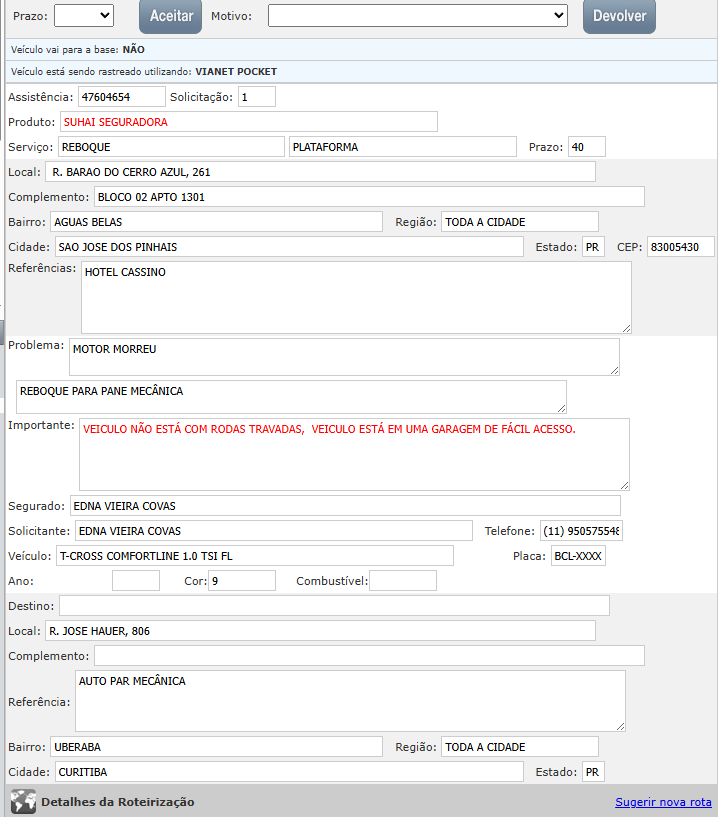Click the Importante notes textarea

[x=354, y=453]
